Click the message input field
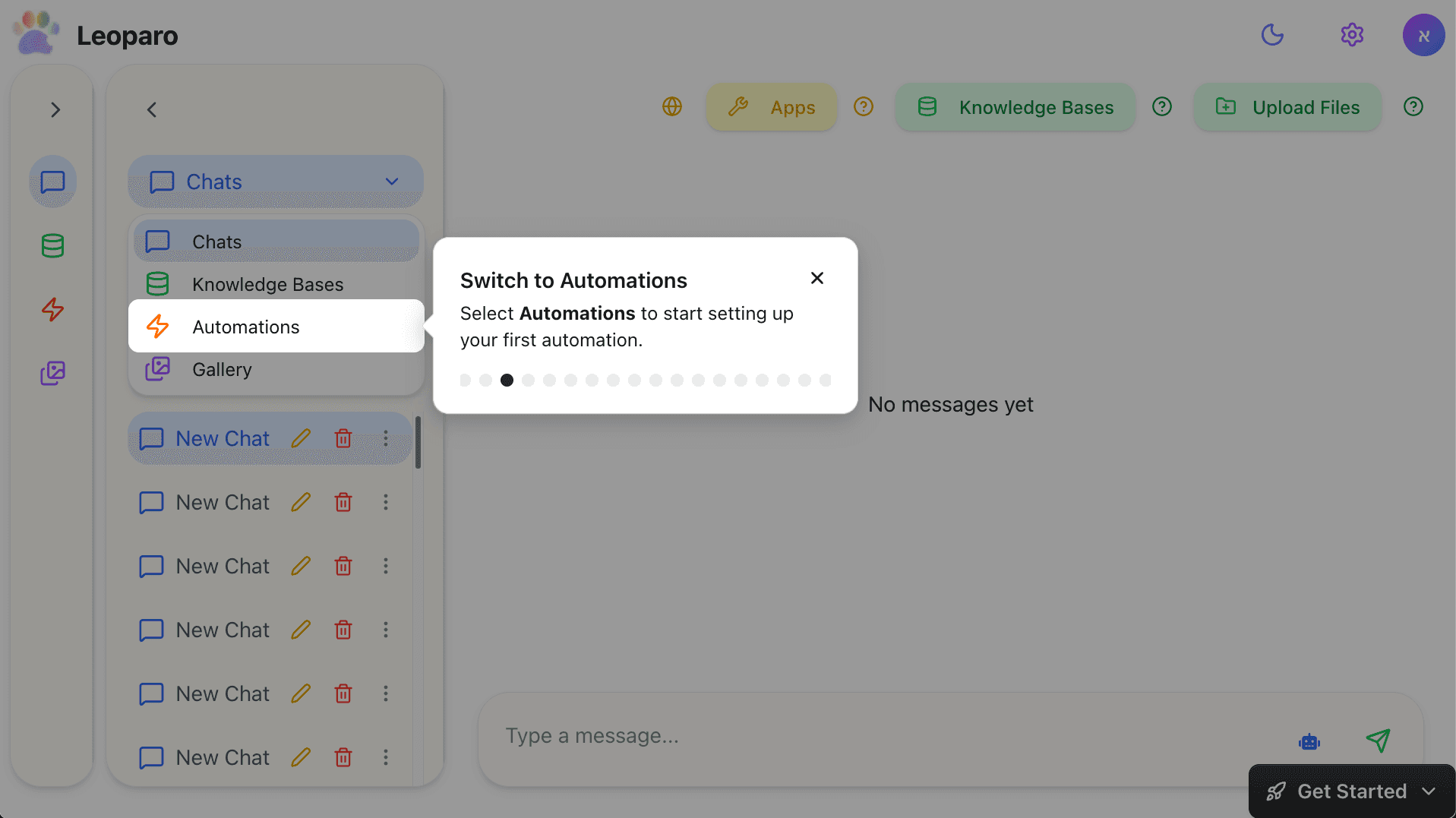 pos(835,735)
